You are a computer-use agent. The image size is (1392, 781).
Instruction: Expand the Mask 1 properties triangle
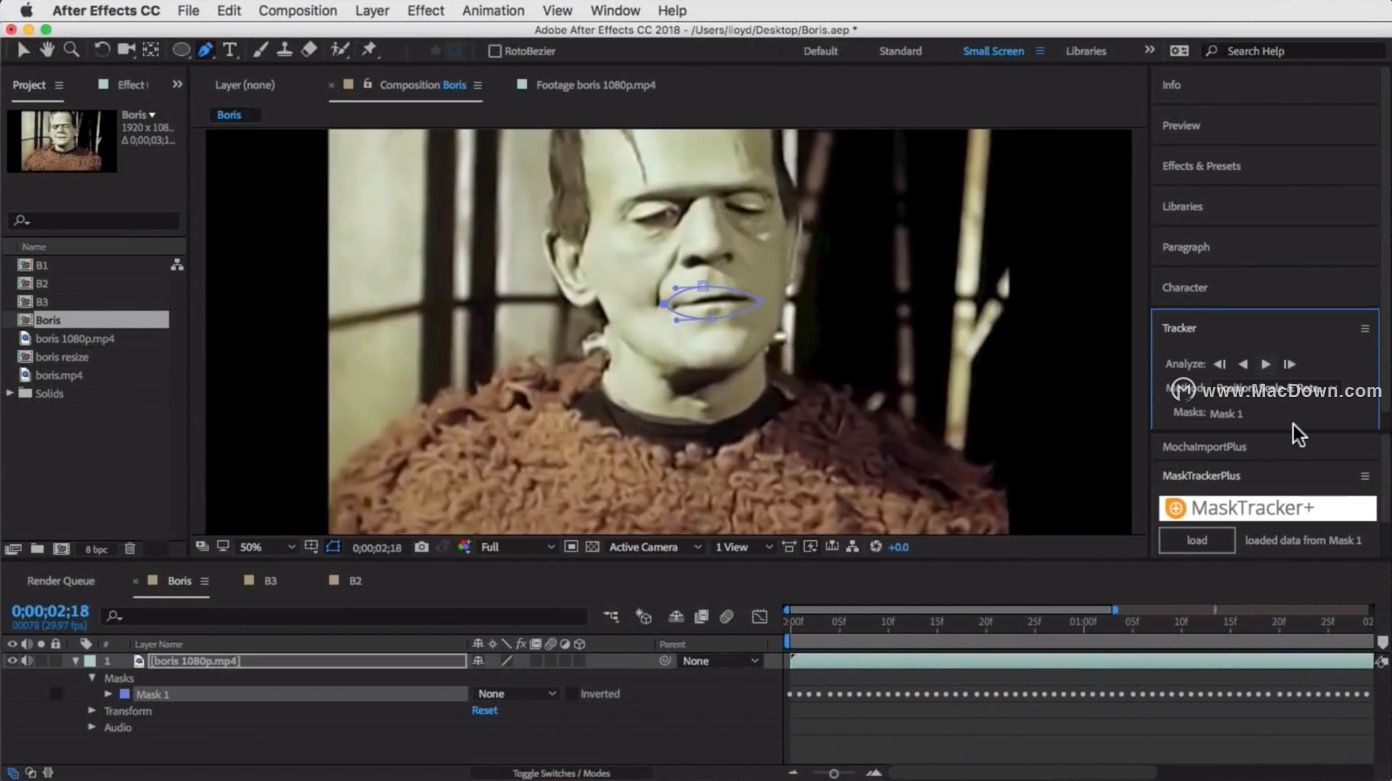(108, 694)
